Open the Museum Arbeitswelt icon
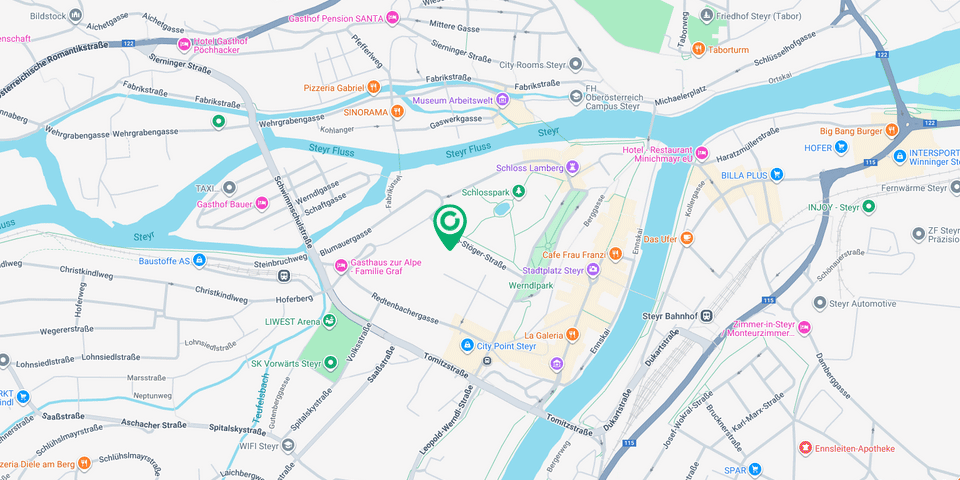Image resolution: width=960 pixels, height=480 pixels. 502,99
